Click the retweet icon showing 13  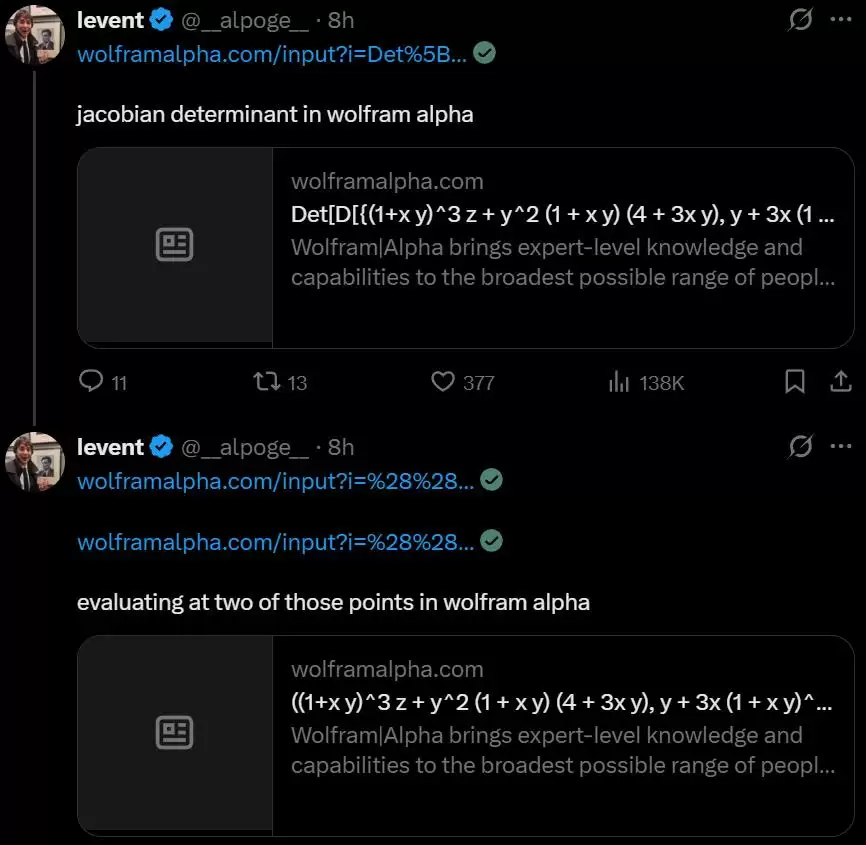[267, 382]
